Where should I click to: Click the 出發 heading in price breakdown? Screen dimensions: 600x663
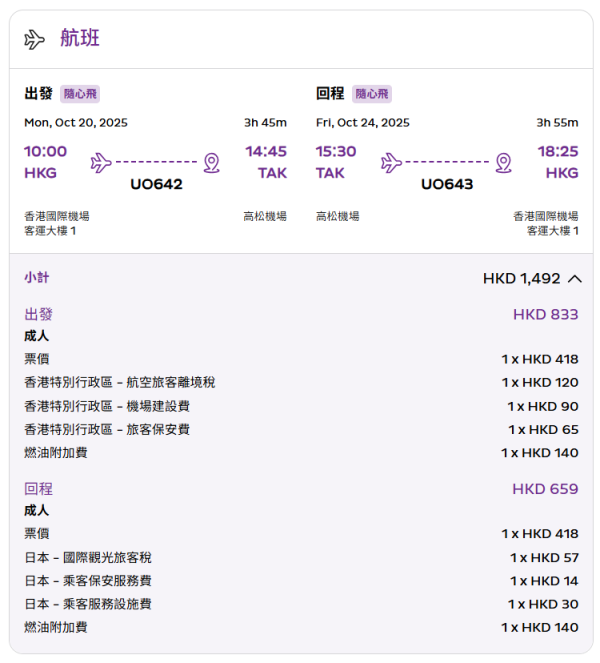pos(38,315)
